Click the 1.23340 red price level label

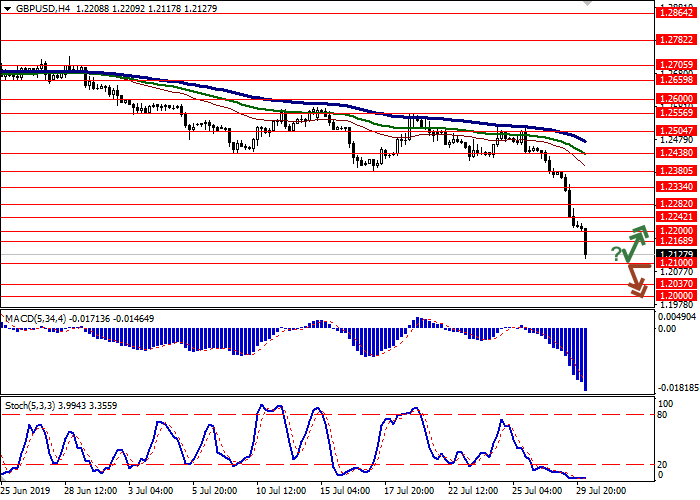click(676, 186)
